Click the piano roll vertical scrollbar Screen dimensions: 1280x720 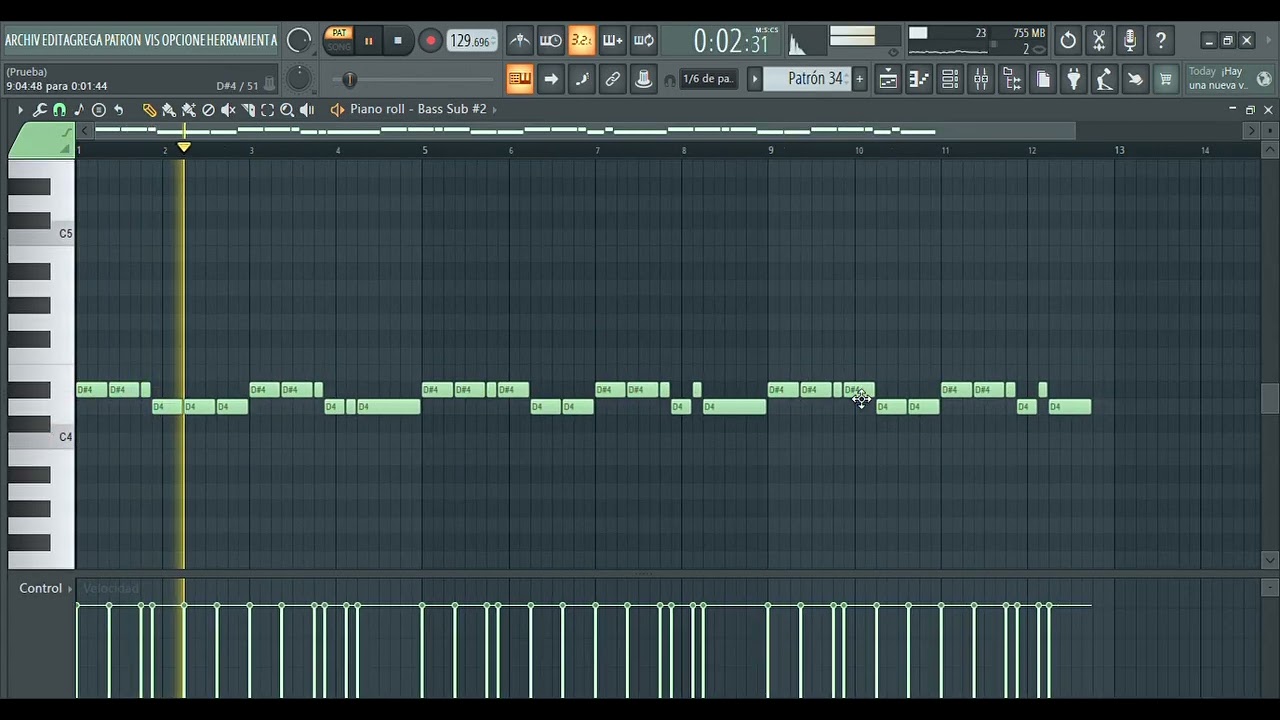tap(1270, 398)
